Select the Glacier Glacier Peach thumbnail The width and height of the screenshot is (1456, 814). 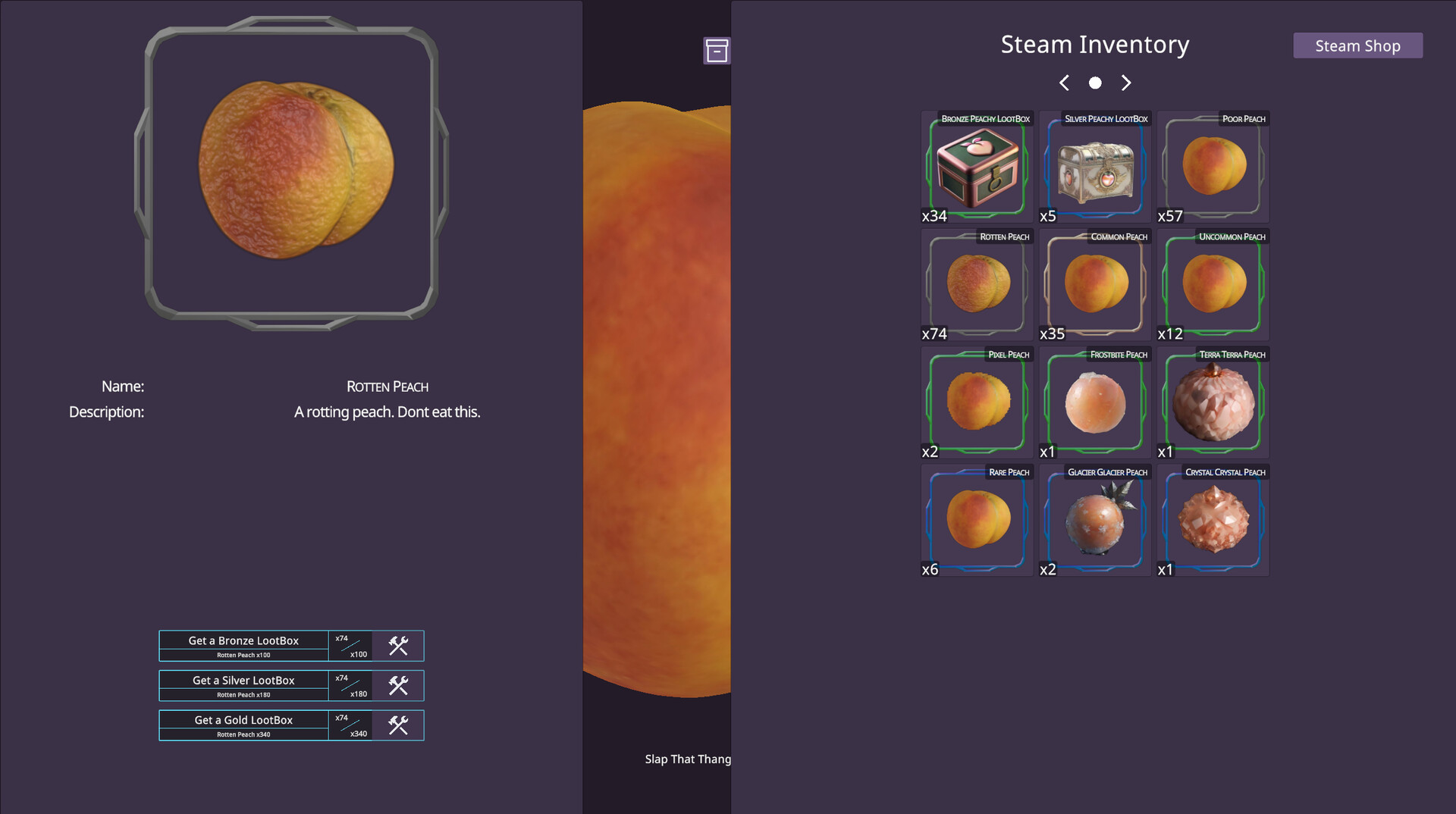(1094, 519)
